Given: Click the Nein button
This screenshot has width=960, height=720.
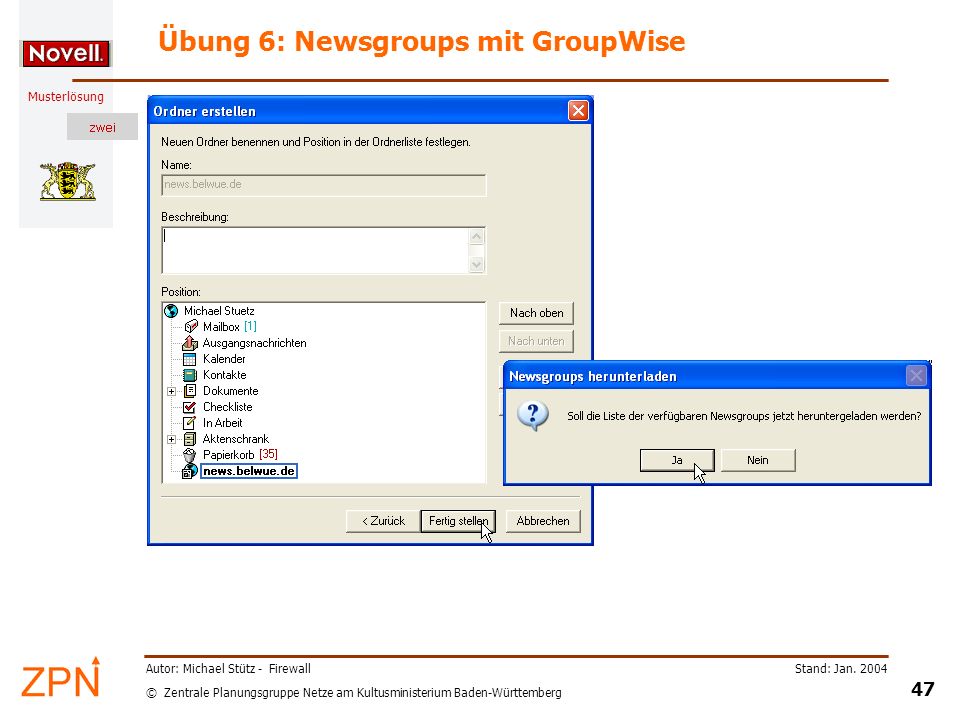Looking at the screenshot, I should (x=758, y=460).
